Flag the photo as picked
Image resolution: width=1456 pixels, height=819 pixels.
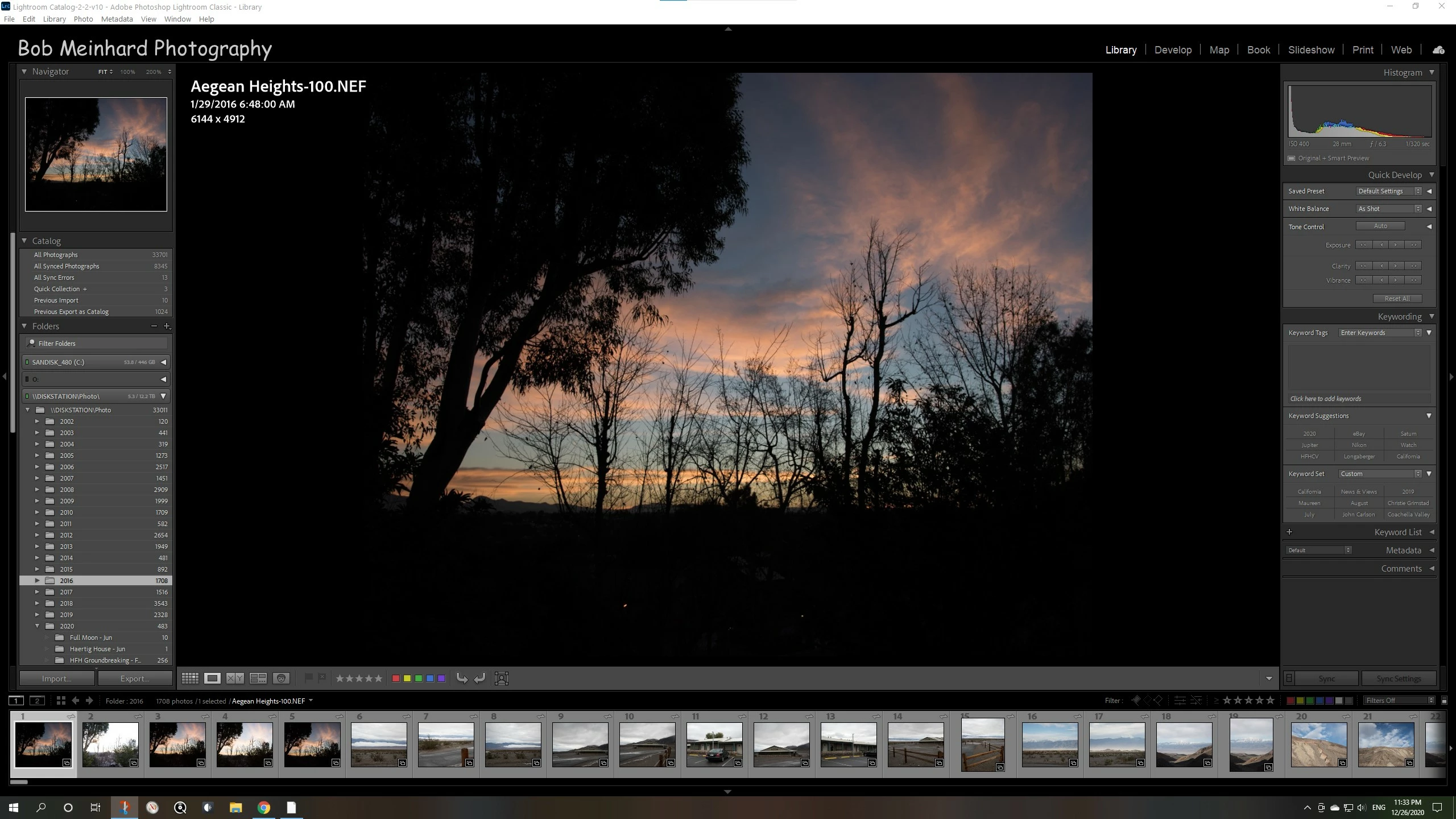[308, 677]
